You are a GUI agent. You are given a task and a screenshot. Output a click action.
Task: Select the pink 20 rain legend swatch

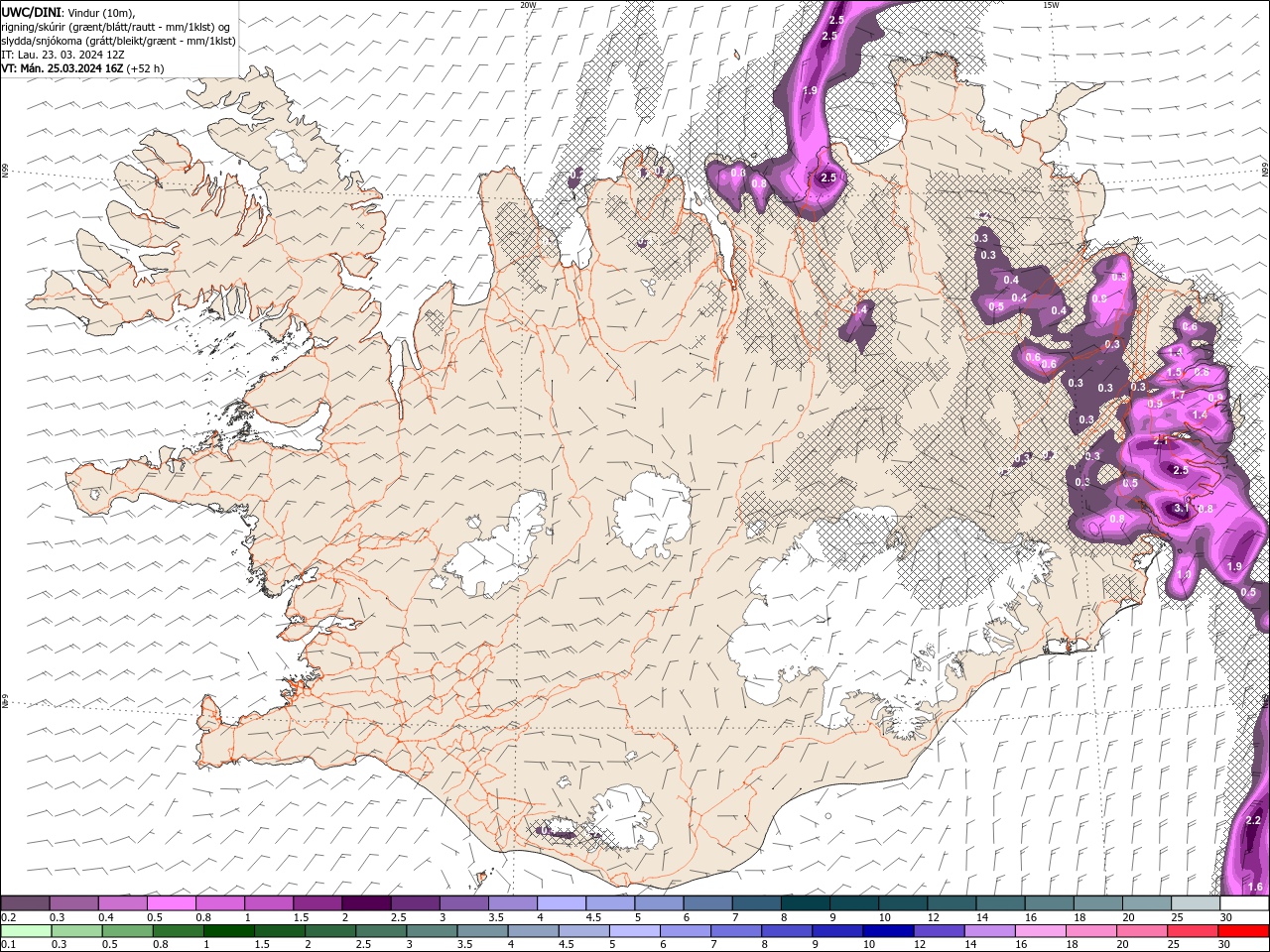[x=1141, y=930]
